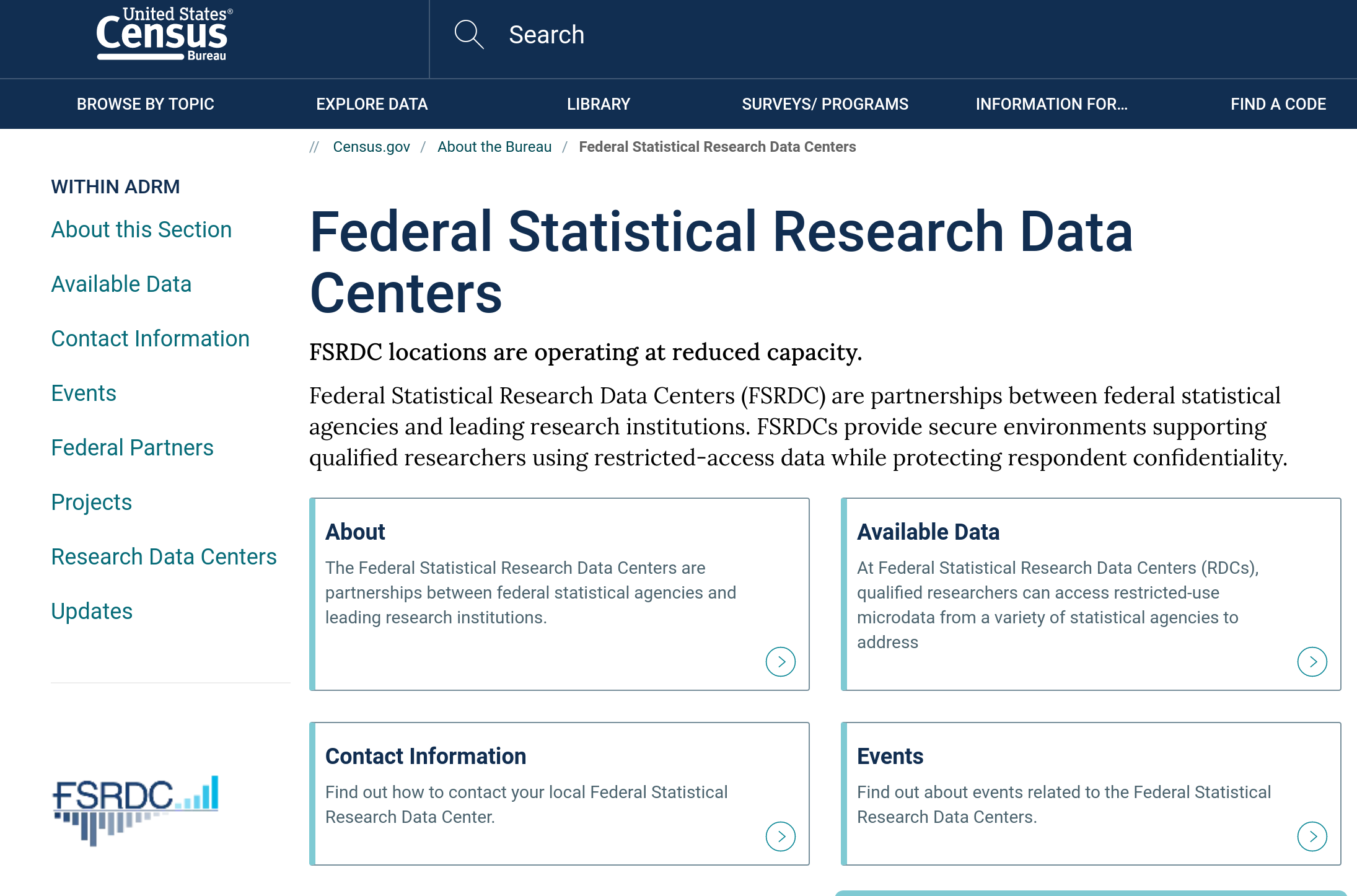Click the About card heading
This screenshot has height=896, width=1357.
(x=355, y=532)
